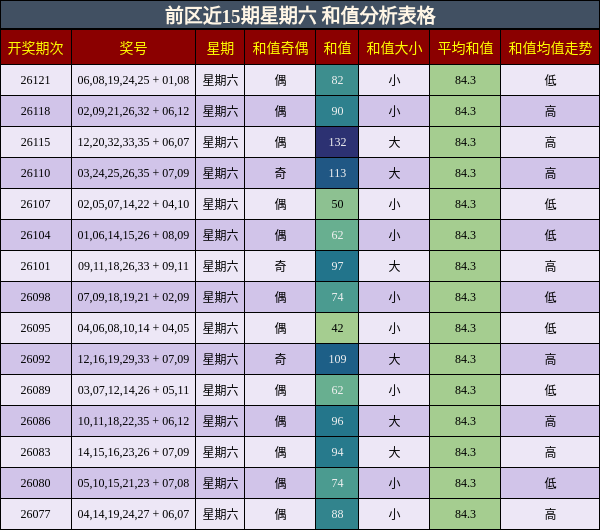Select issue number 26121

pyautogui.click(x=36, y=80)
